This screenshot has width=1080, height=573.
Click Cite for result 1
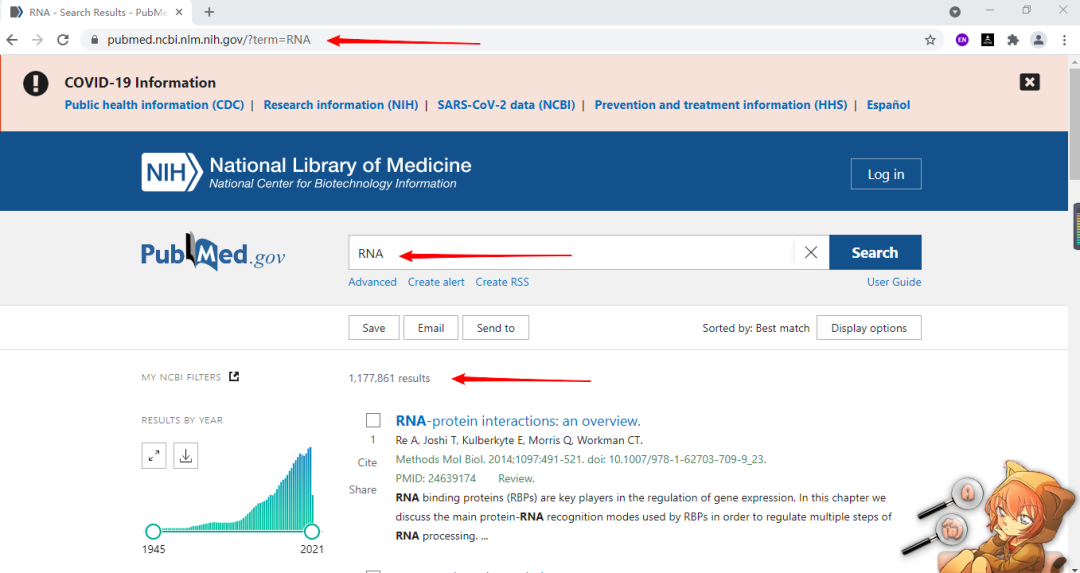click(367, 463)
